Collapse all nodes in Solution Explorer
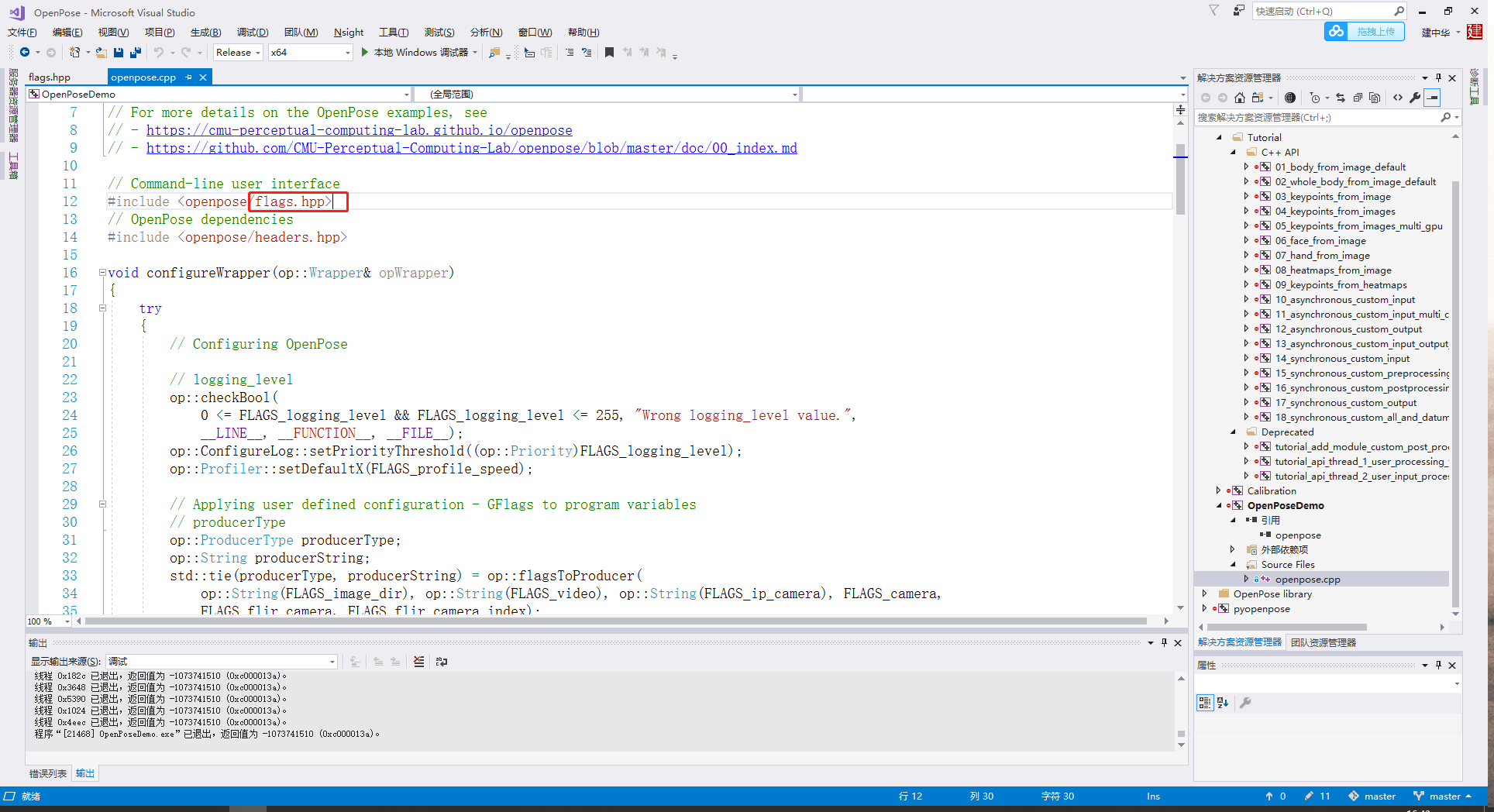Viewport: 1494px width, 812px height. click(x=1358, y=98)
